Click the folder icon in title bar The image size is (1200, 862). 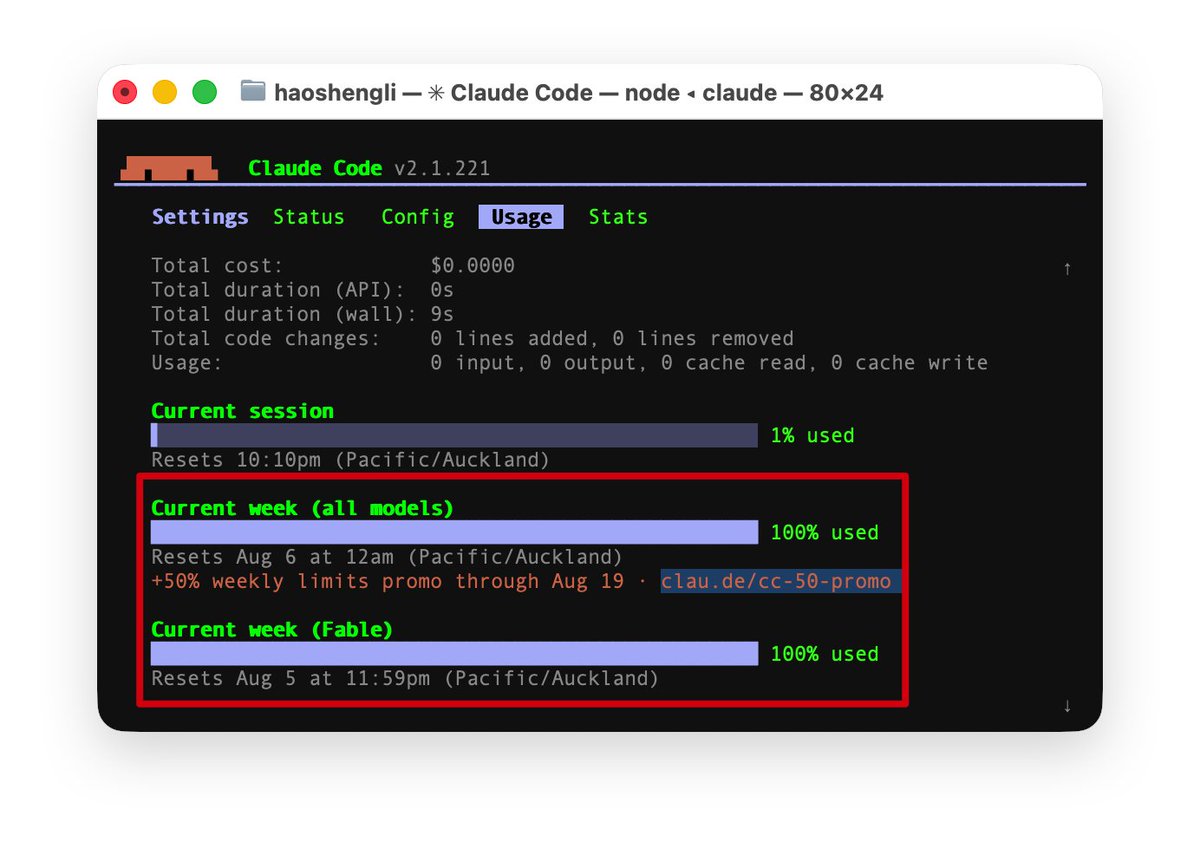pyautogui.click(x=253, y=92)
